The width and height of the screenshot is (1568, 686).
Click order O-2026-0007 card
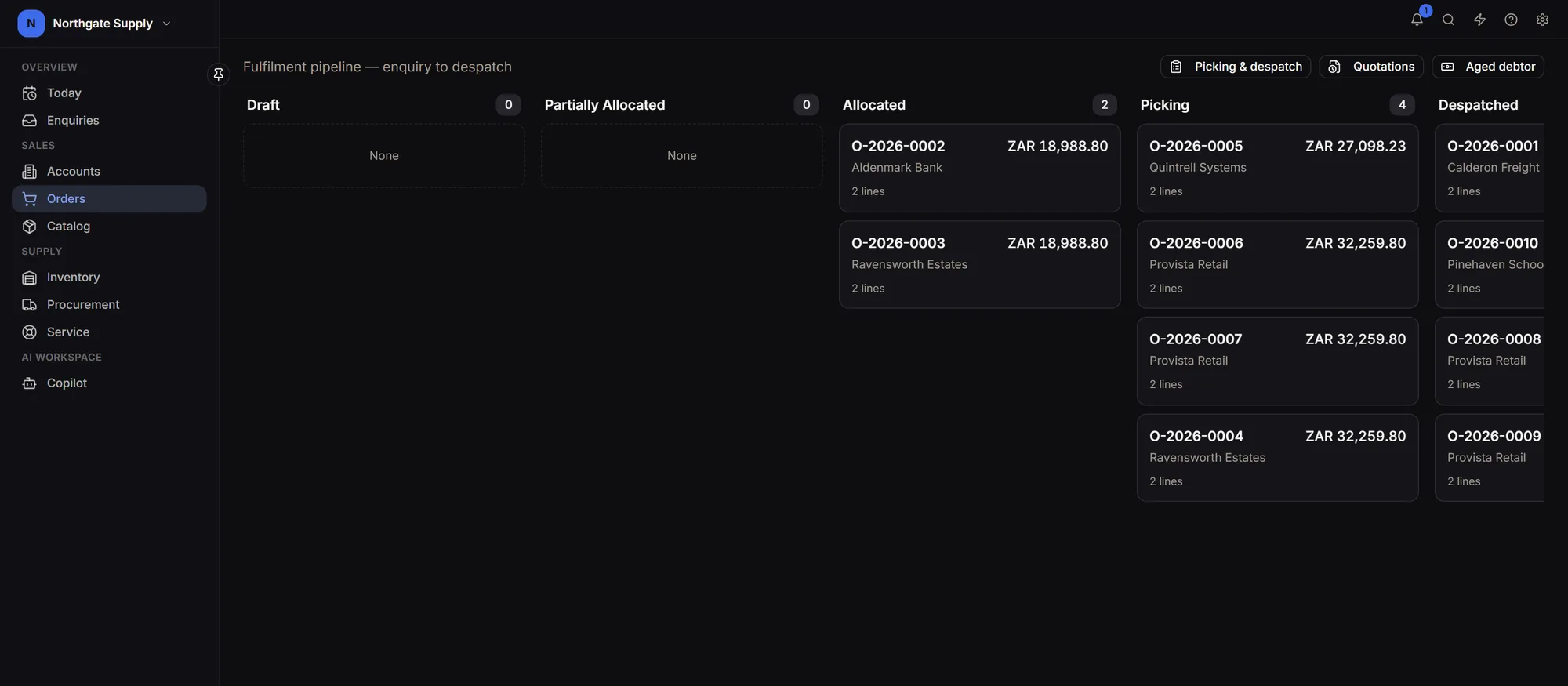[1278, 361]
